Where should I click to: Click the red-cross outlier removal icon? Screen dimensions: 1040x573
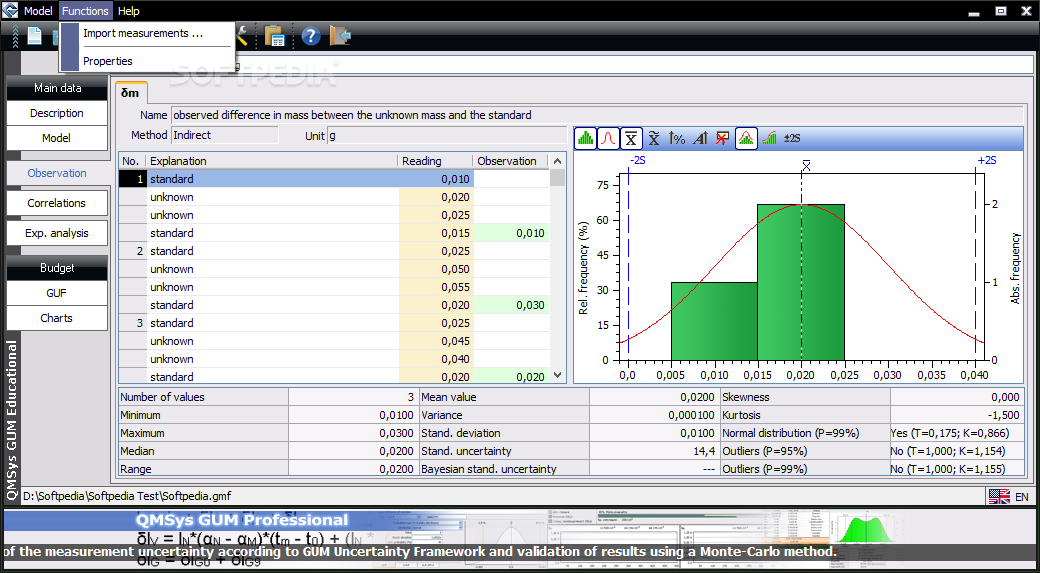pyautogui.click(x=723, y=139)
